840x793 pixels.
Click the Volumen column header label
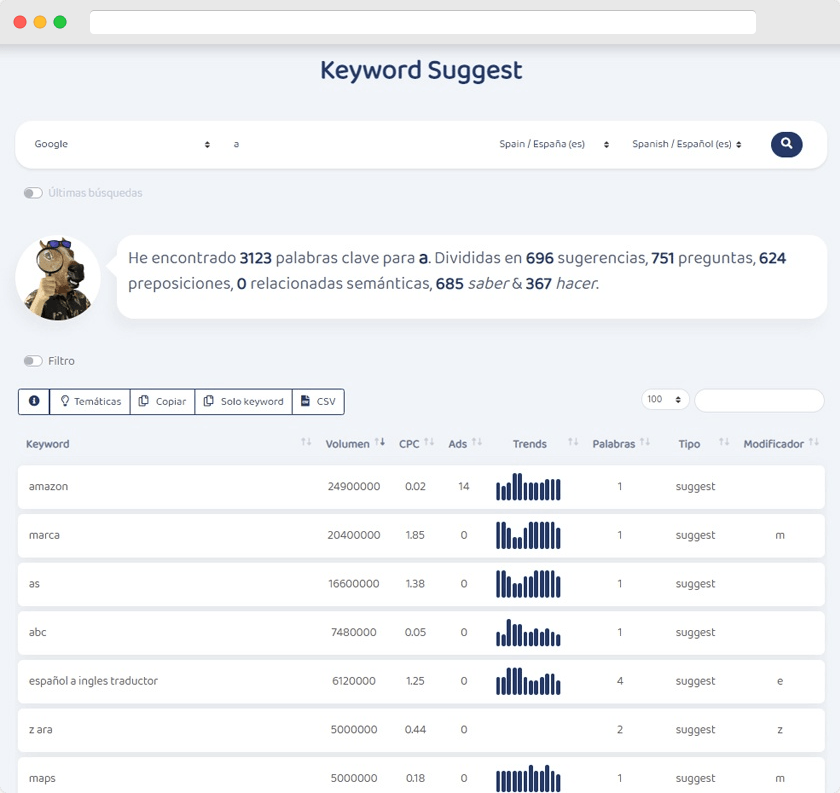[x=348, y=444]
